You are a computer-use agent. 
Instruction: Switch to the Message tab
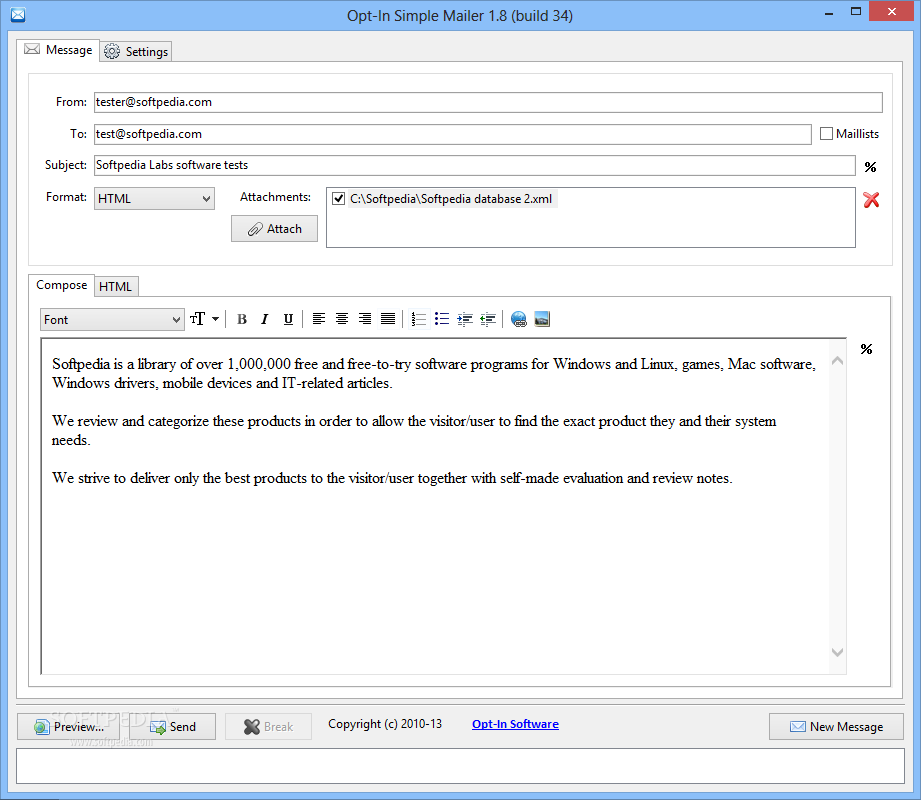tap(58, 50)
